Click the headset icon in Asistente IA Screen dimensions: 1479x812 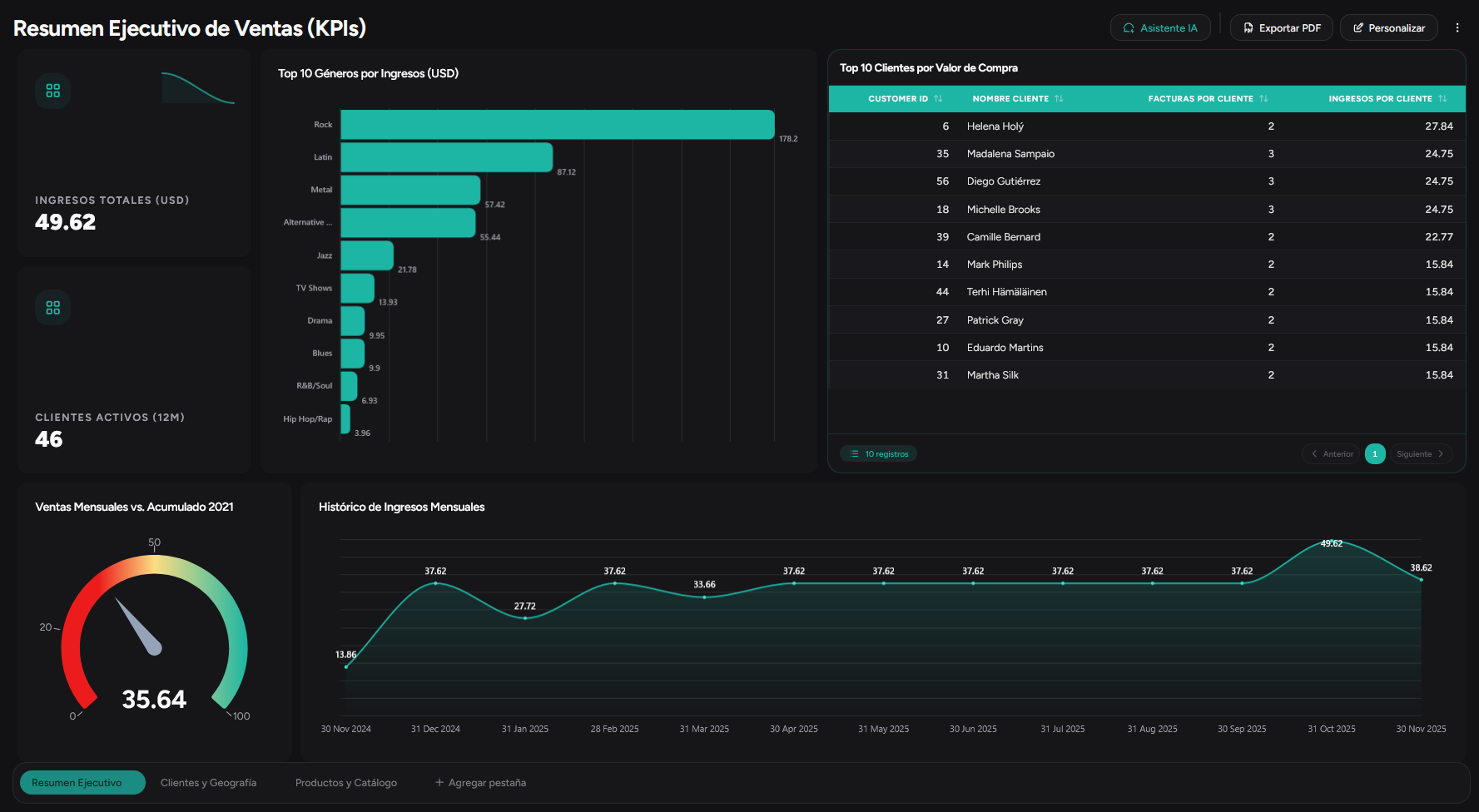pyautogui.click(x=1129, y=28)
